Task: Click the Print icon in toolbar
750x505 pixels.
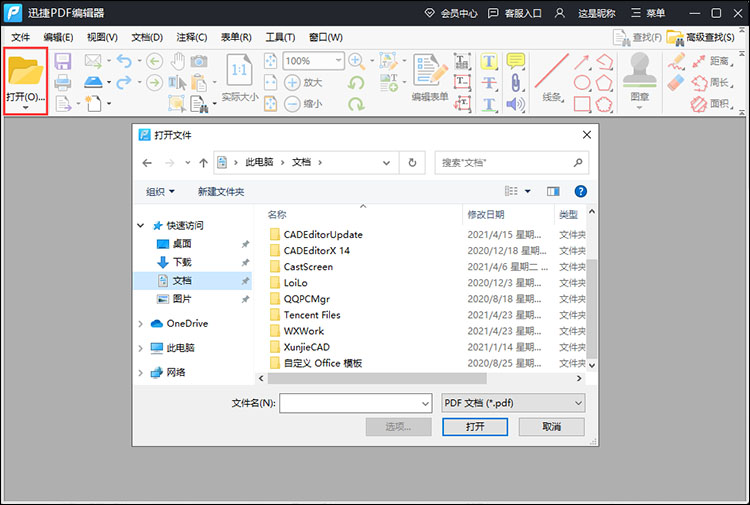Action: point(63,82)
